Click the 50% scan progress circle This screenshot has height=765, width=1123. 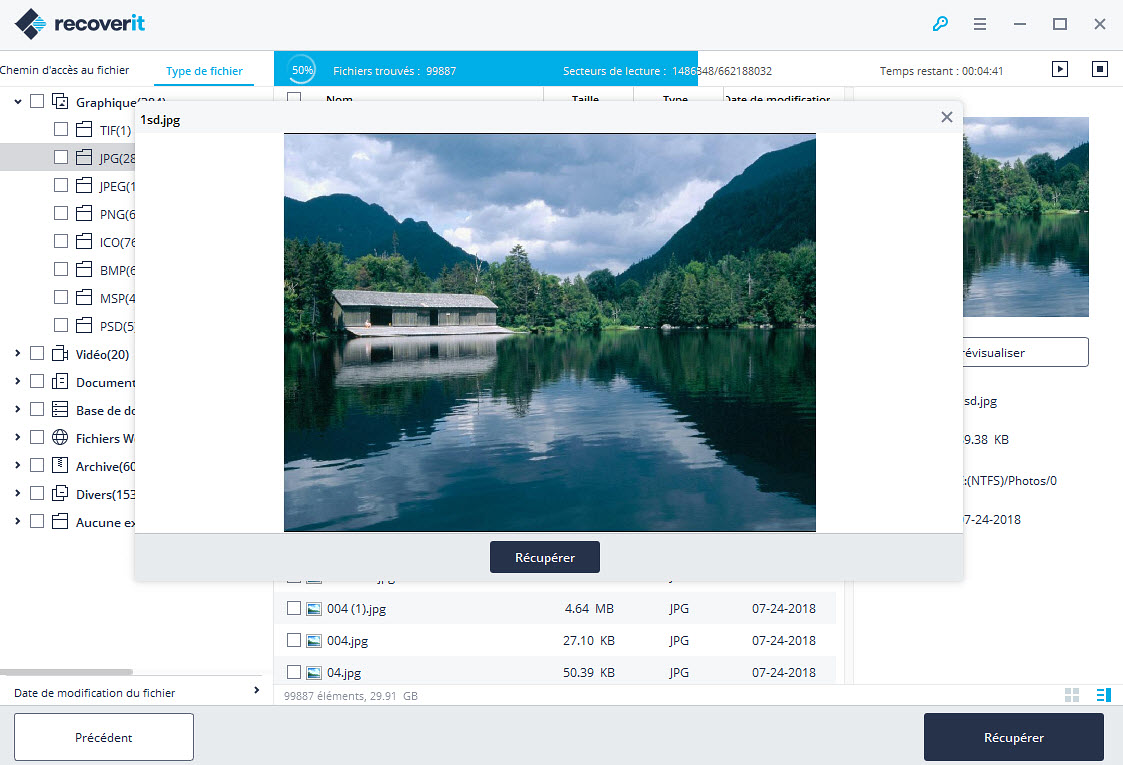302,70
